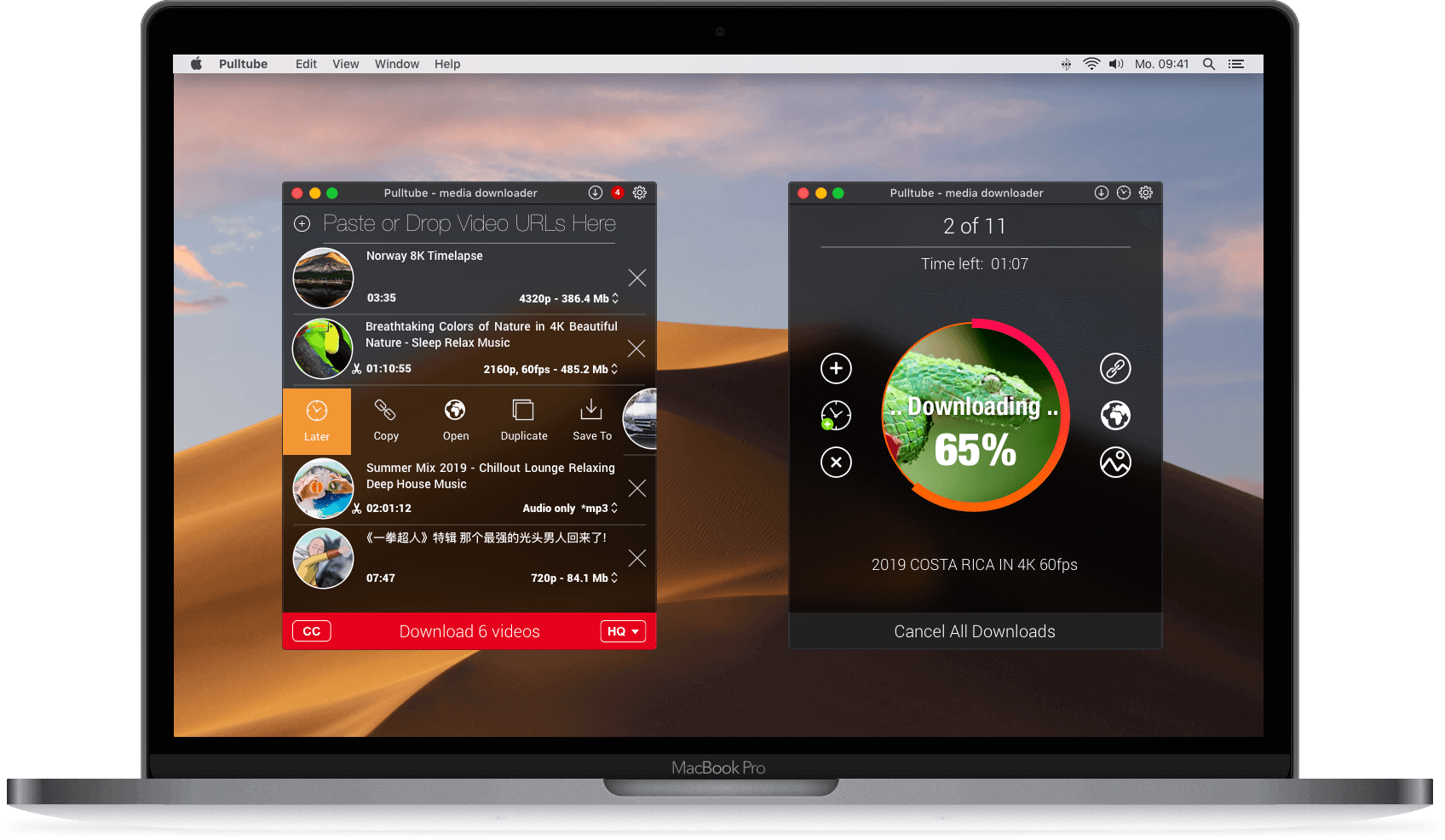The width and height of the screenshot is (1445, 840).
Task: Click the trim scissors icon for Summer Mix 2019
Action: pyautogui.click(x=357, y=509)
